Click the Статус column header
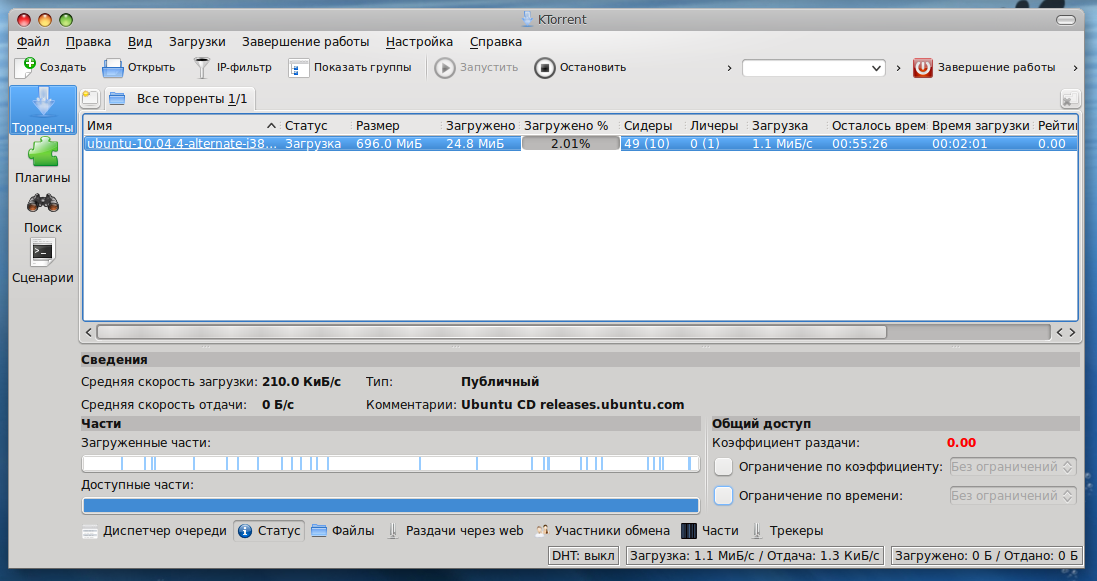1097x581 pixels. click(316, 125)
